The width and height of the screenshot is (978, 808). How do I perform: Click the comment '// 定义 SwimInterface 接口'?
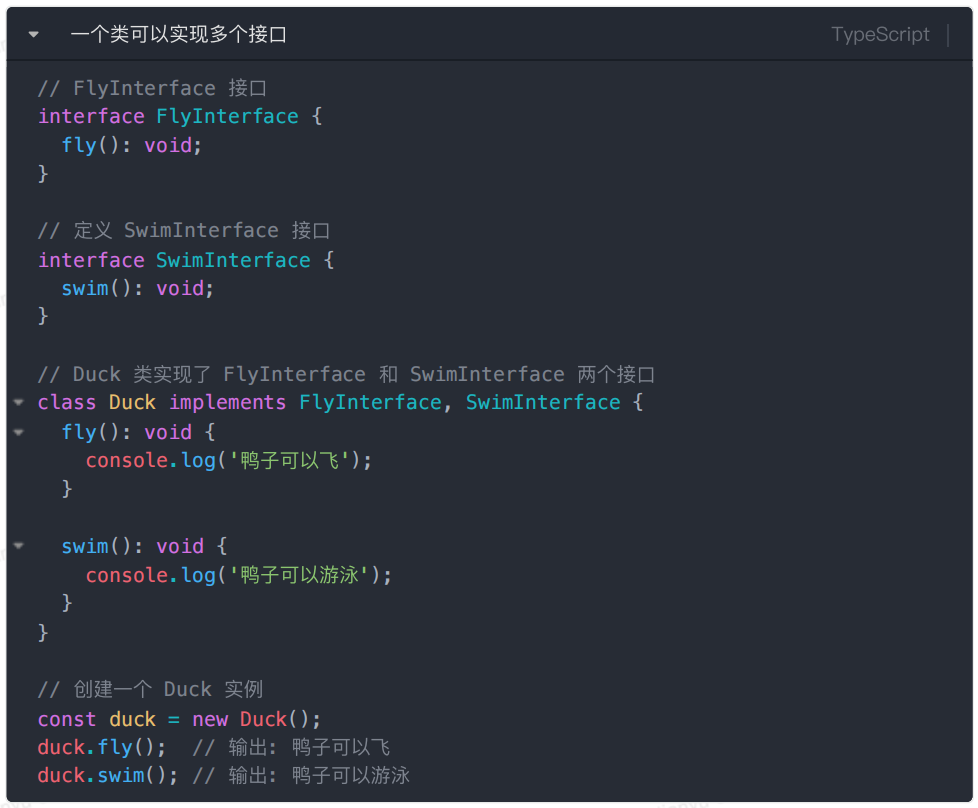click(184, 230)
